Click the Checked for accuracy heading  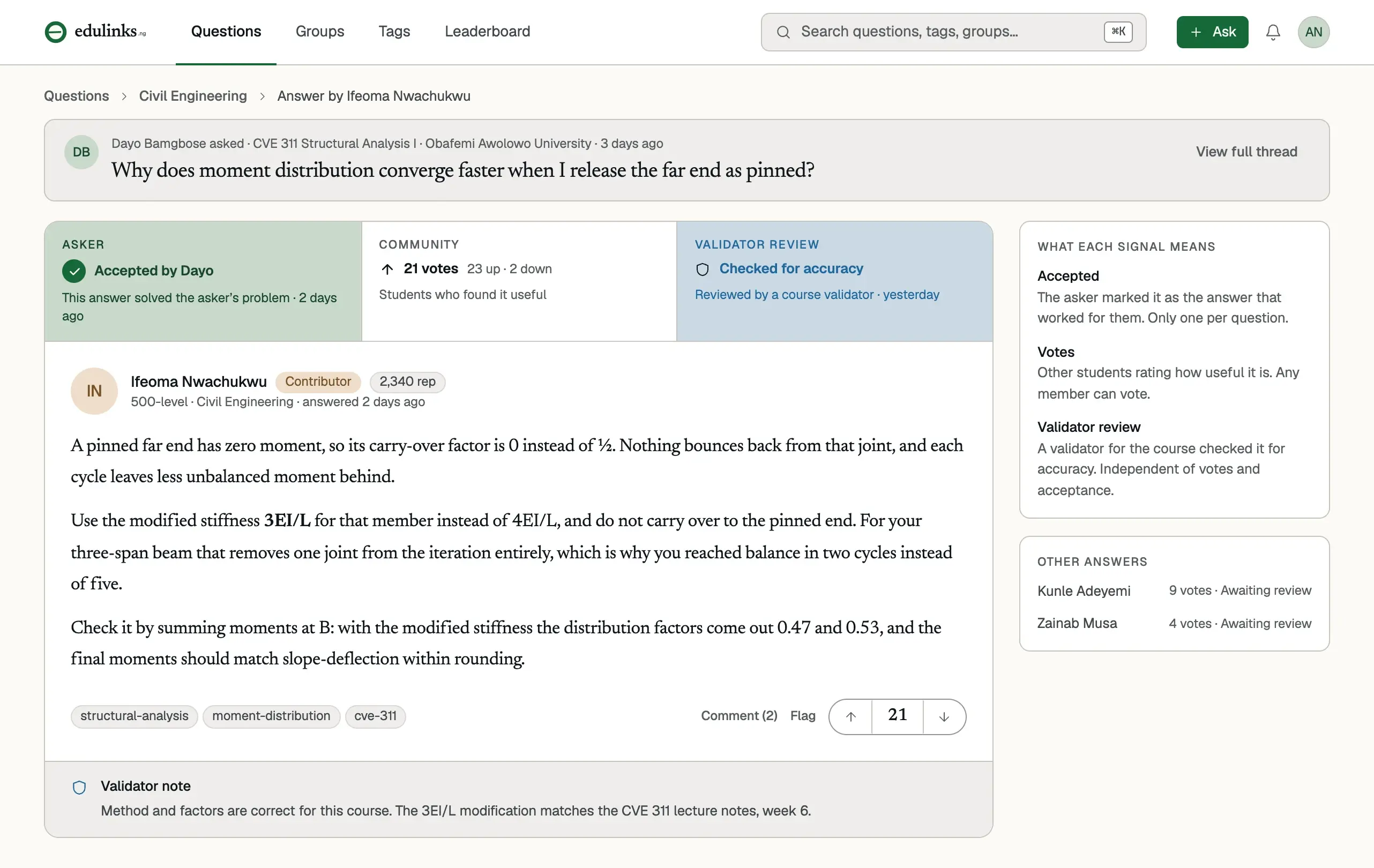791,269
